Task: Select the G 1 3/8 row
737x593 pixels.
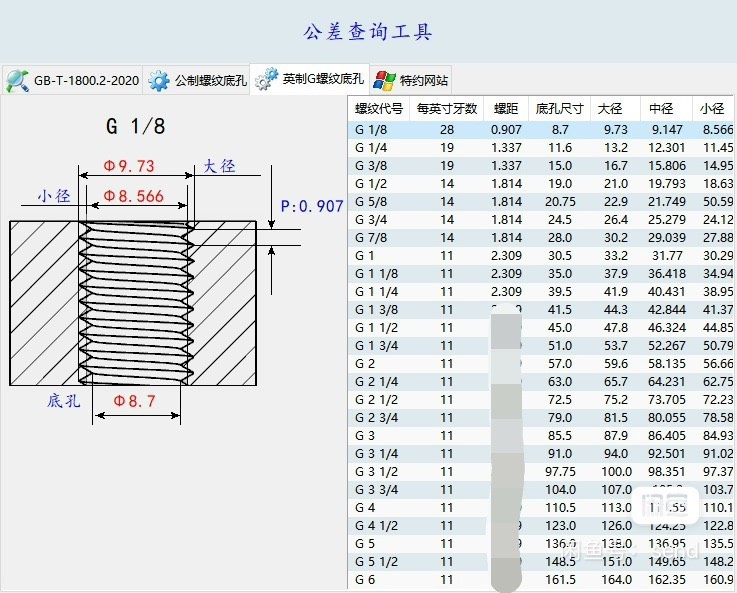Action: coord(541,310)
